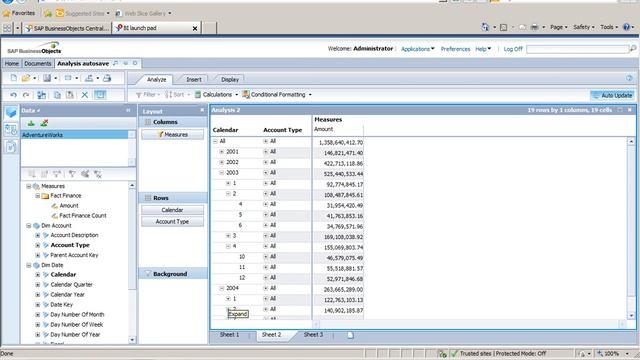The image size is (640, 360).
Task: Click the Remove data source icon with red X
Action: point(44,123)
